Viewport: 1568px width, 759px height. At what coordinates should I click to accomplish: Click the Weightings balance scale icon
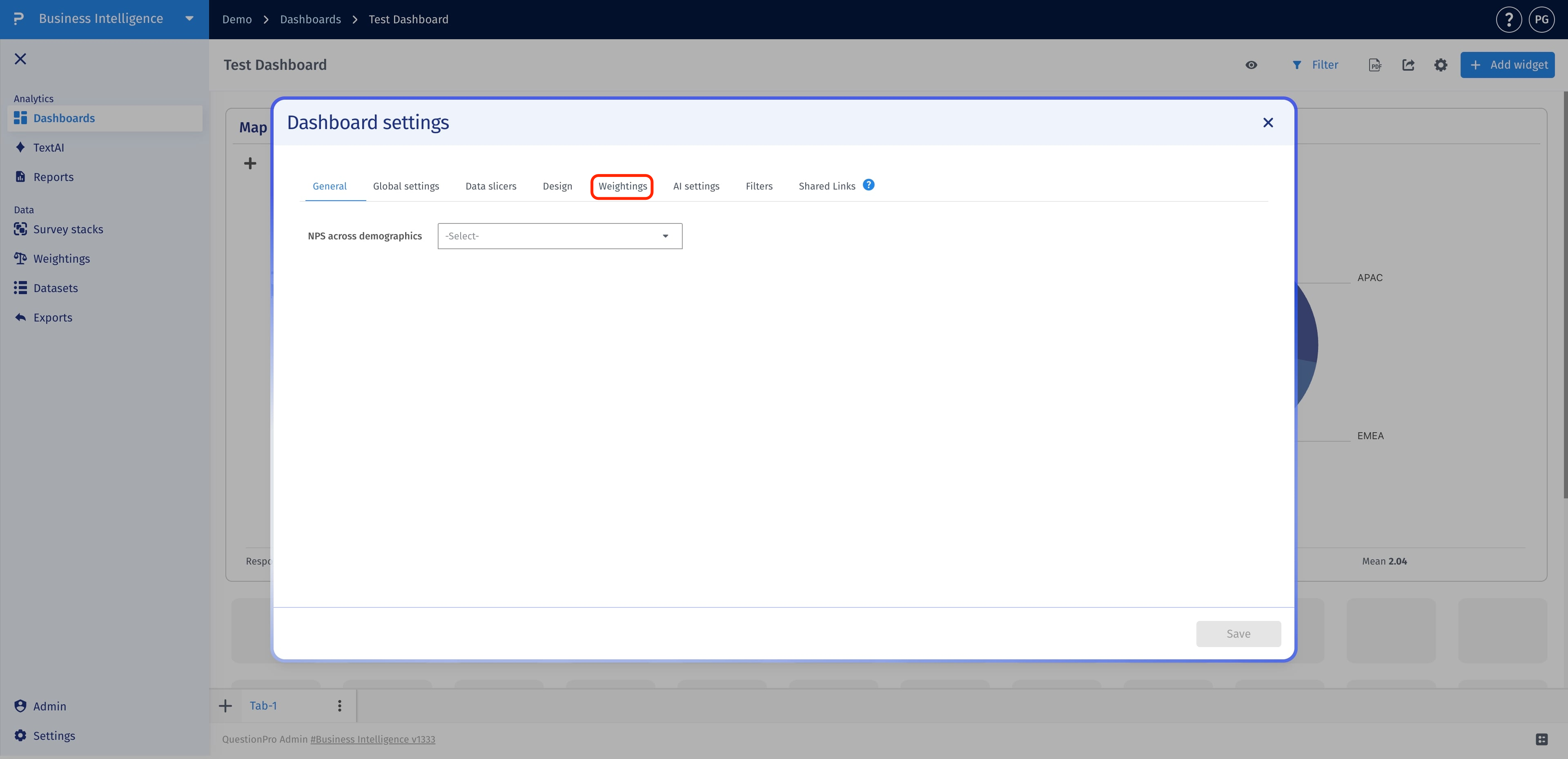[x=20, y=258]
